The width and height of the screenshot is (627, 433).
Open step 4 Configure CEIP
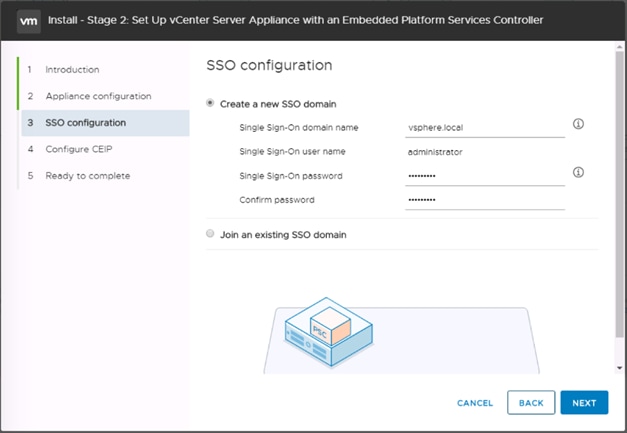click(x=78, y=149)
